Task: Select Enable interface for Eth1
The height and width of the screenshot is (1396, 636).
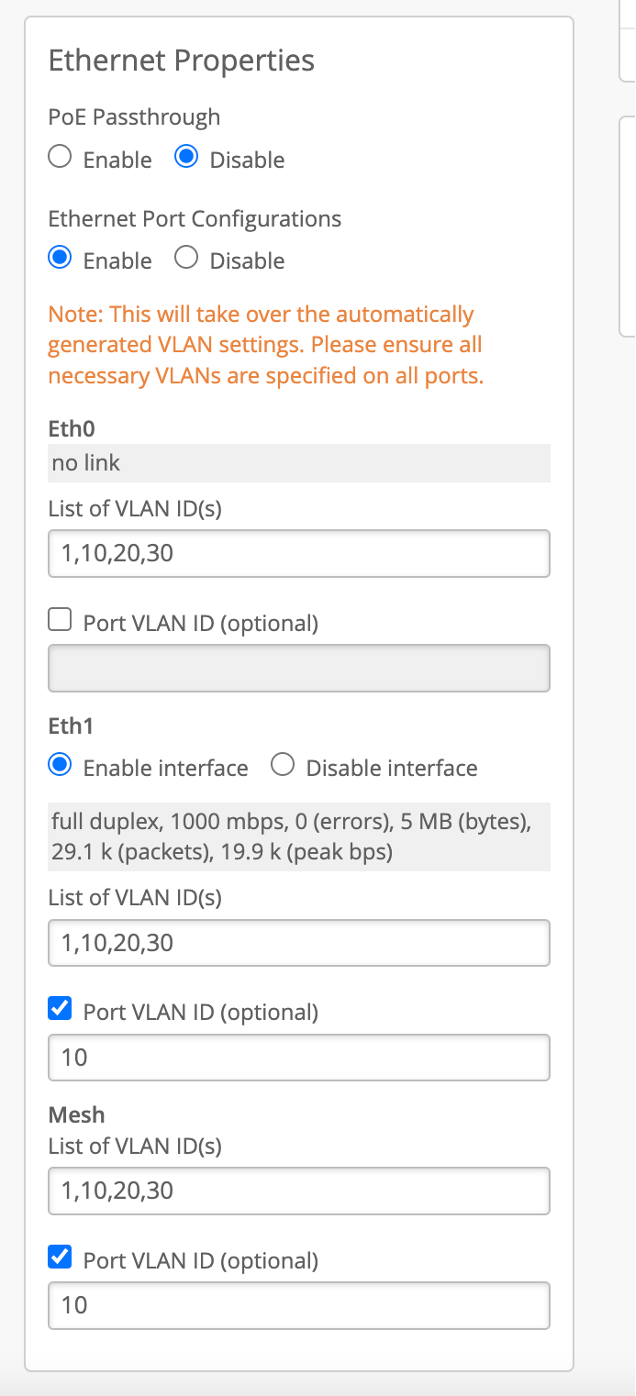Action: point(60,766)
